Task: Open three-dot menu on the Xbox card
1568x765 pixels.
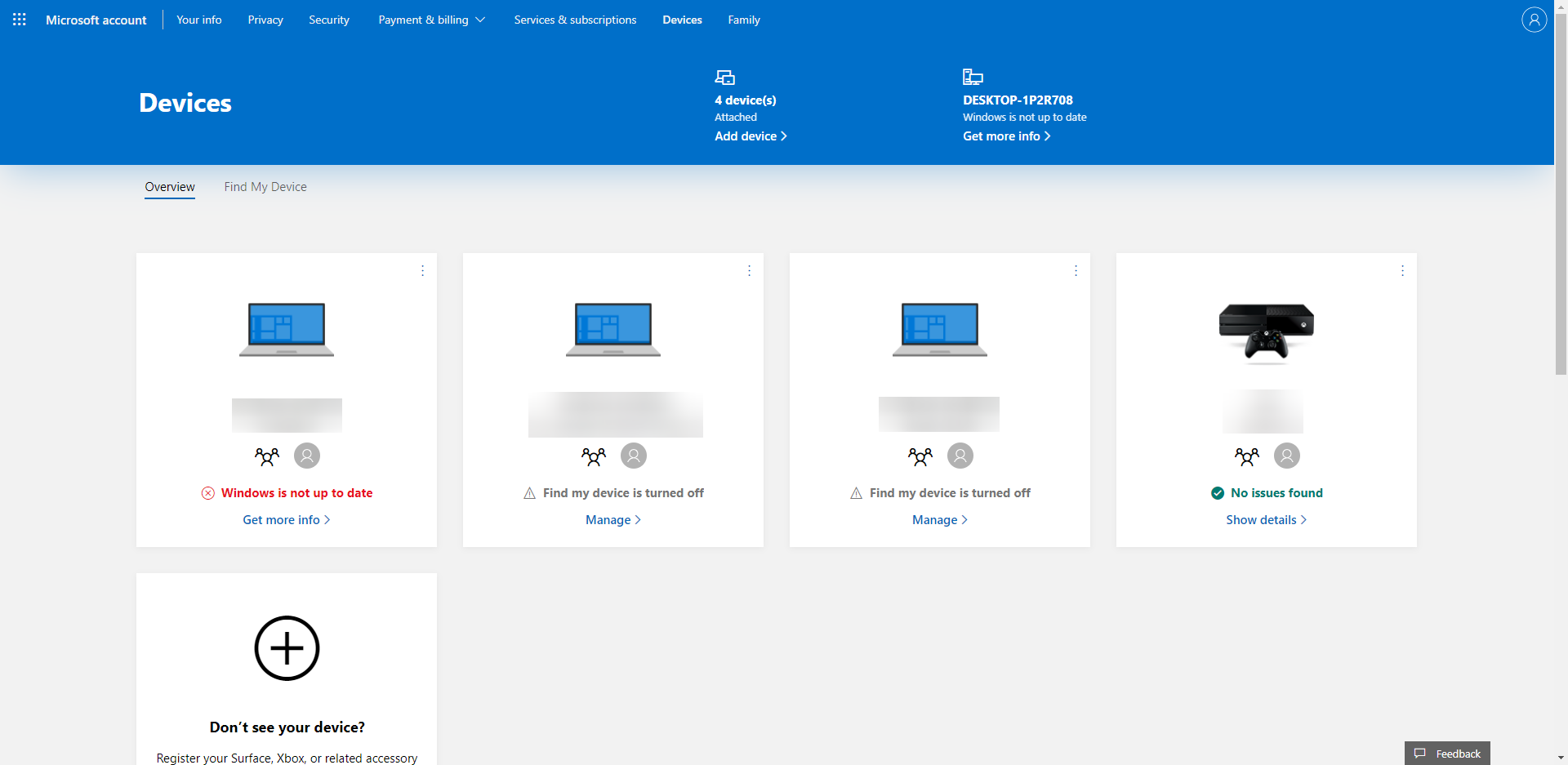Action: point(1402,271)
